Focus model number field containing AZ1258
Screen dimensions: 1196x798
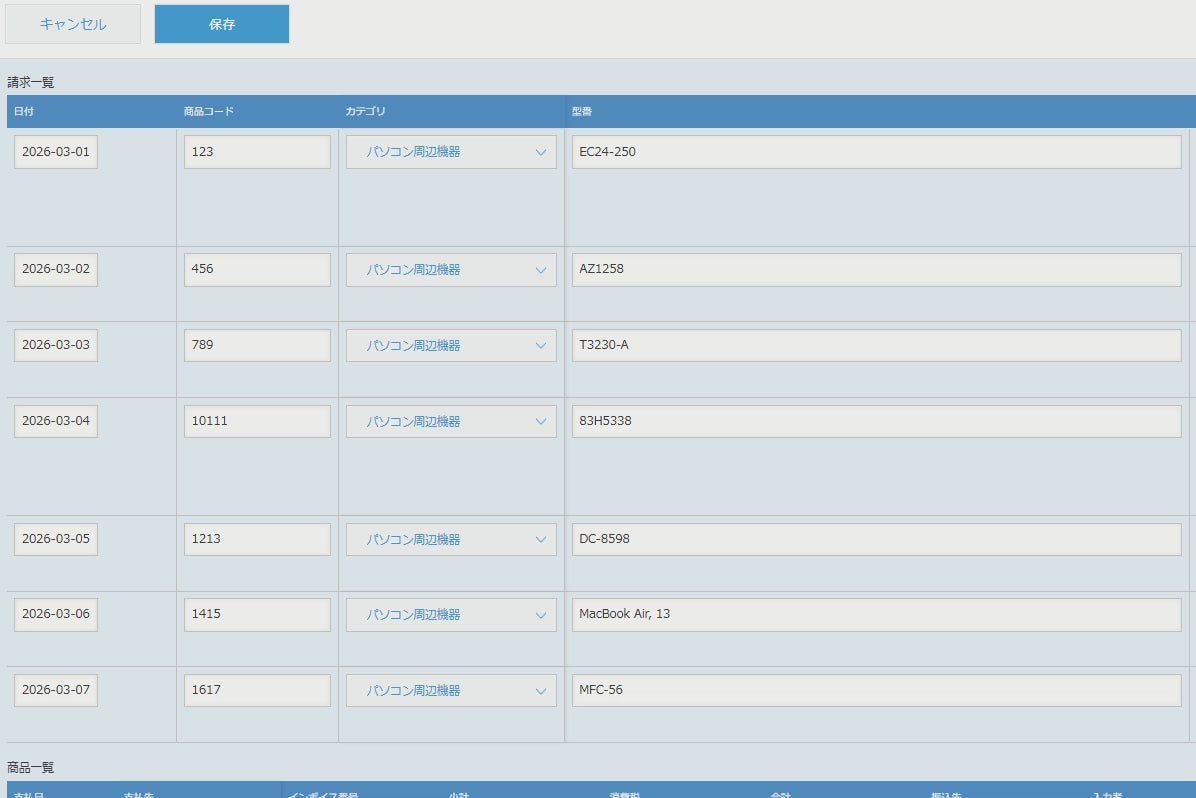pyautogui.click(x=876, y=270)
